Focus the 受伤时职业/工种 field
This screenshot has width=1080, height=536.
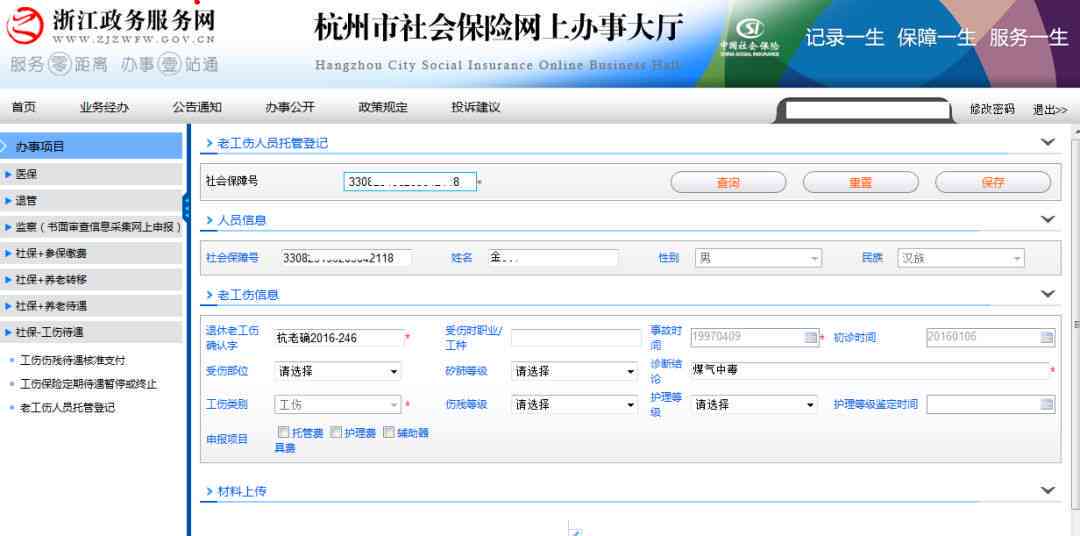click(x=576, y=338)
